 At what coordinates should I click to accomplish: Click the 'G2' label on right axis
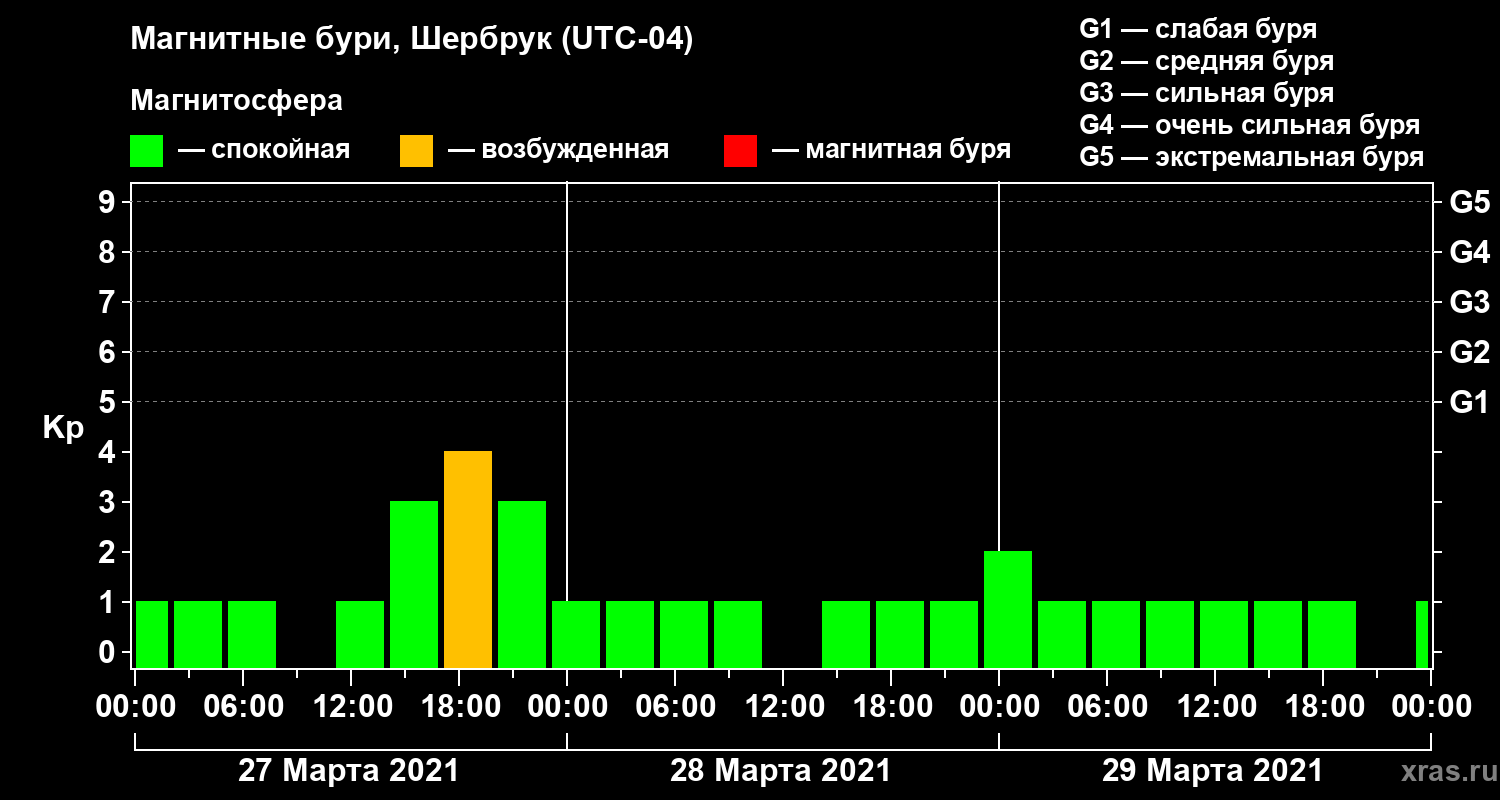click(x=1469, y=352)
